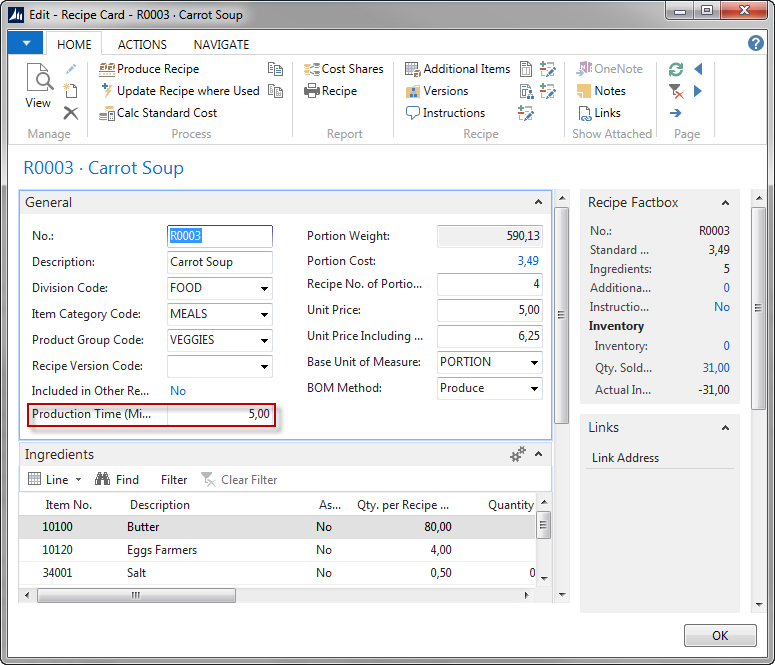
Task: Switch to the NAVIGATE tab
Action: (x=221, y=45)
